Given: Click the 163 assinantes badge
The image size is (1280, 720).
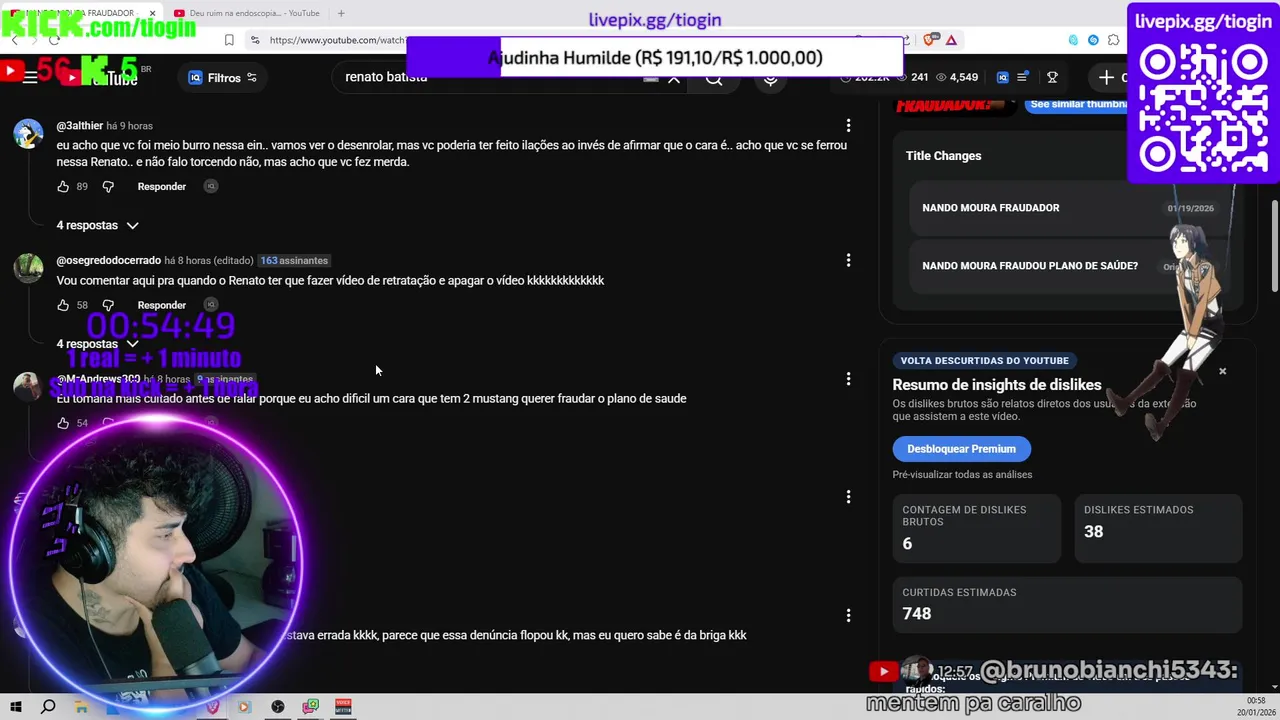Looking at the screenshot, I should (x=294, y=260).
